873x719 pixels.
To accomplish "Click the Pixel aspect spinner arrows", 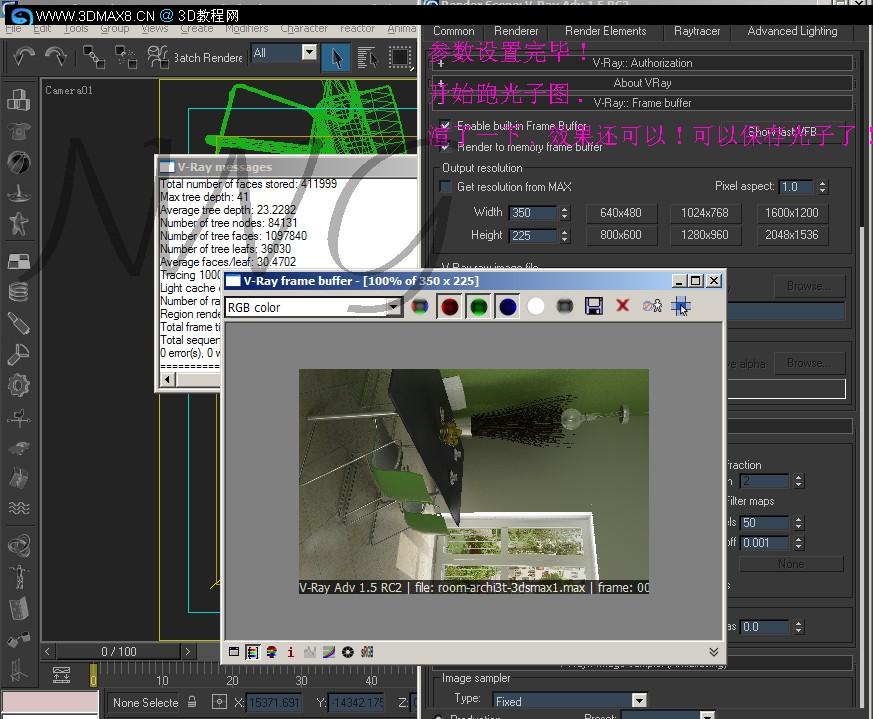I will 822,187.
